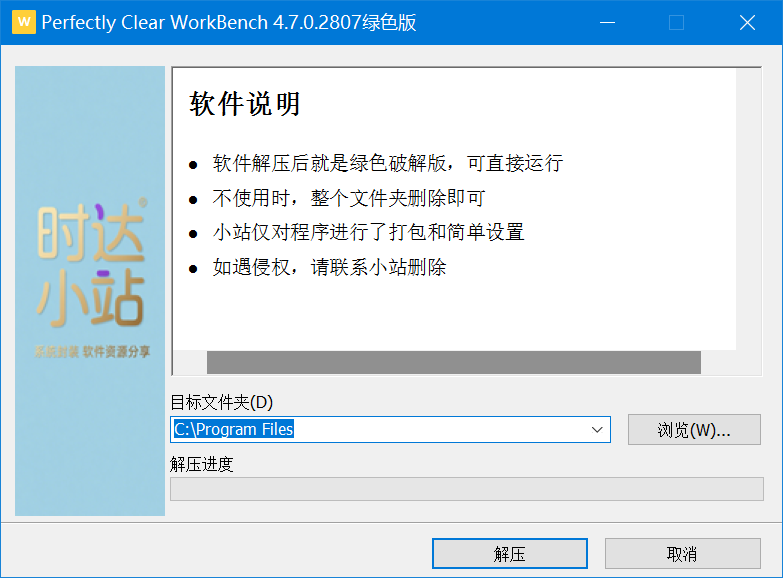
Task: Click the 解压进度 label
Action: coord(201,464)
